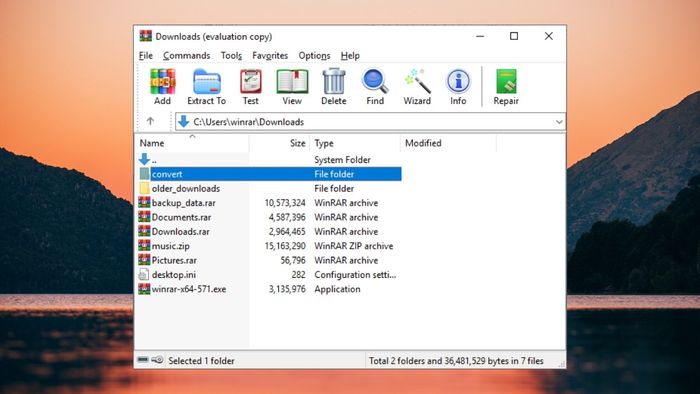Image resolution: width=700 pixels, height=394 pixels.
Task: Click the WinRAR title bar icon
Action: tap(146, 36)
